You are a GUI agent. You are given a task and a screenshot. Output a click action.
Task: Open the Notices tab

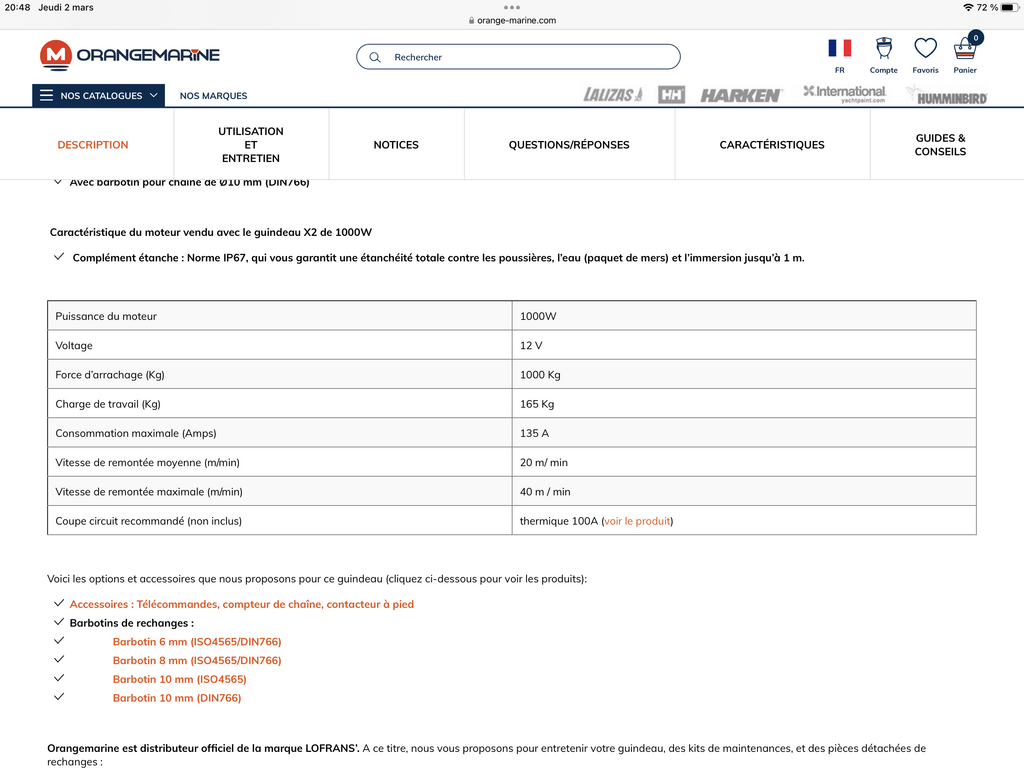tap(396, 144)
